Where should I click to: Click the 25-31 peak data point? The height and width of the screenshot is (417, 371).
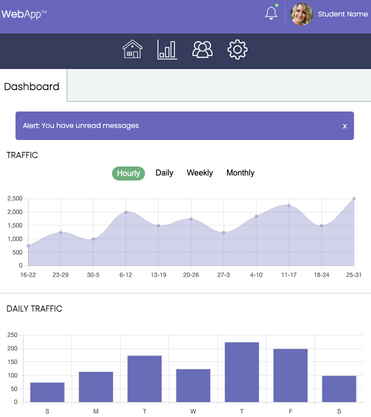pos(354,199)
